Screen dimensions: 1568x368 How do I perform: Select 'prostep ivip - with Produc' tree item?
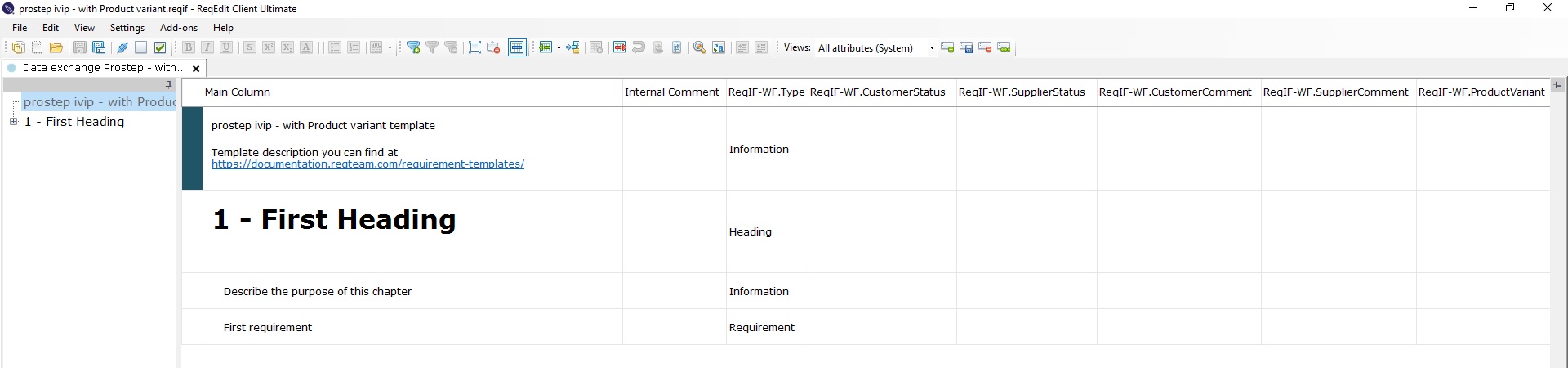[x=100, y=102]
